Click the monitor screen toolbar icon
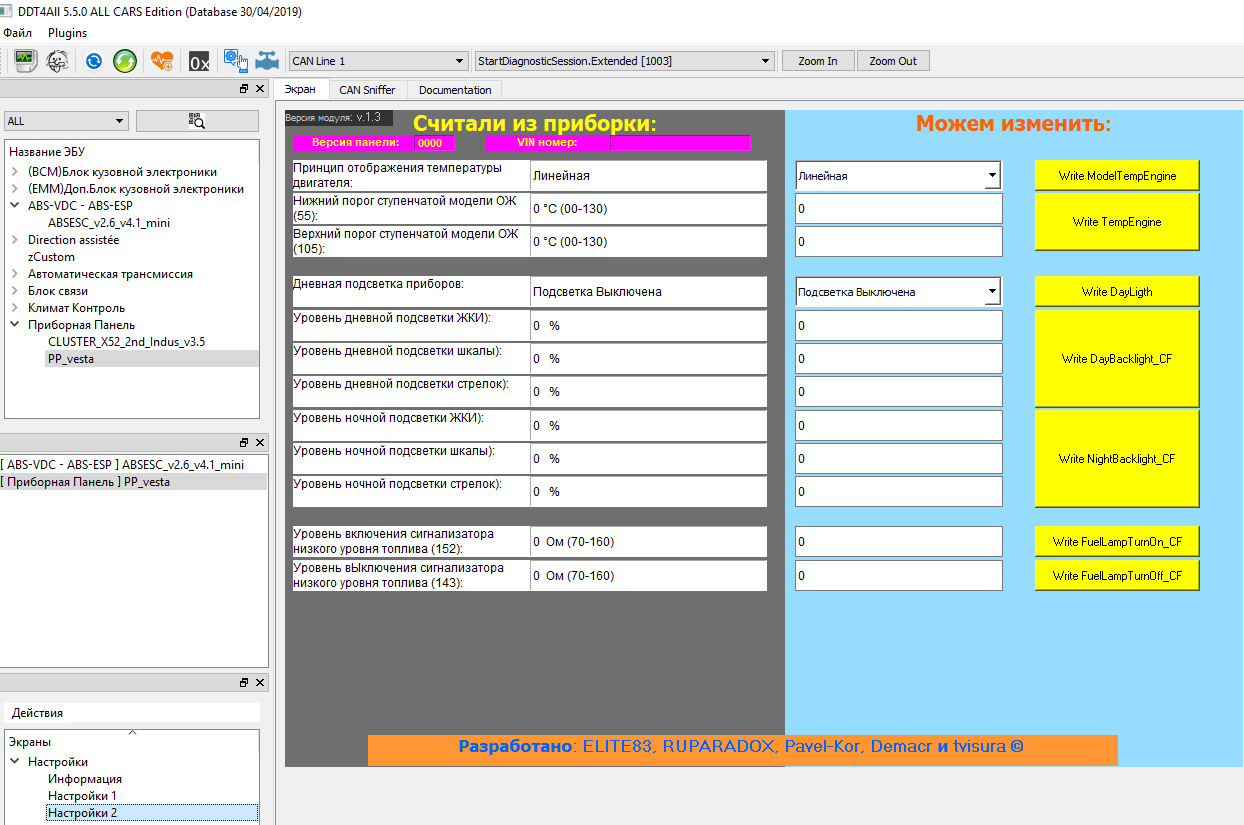Image resolution: width=1244 pixels, height=825 pixels. [x=25, y=61]
